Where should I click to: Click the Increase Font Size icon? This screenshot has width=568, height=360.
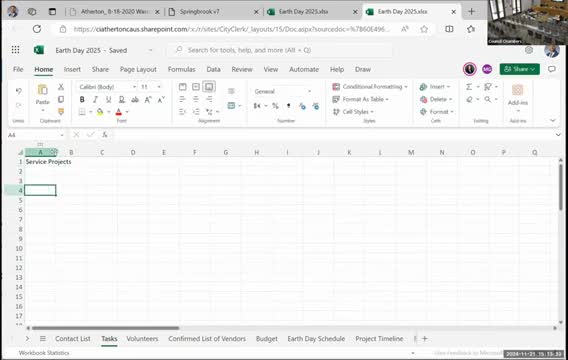coord(148,100)
